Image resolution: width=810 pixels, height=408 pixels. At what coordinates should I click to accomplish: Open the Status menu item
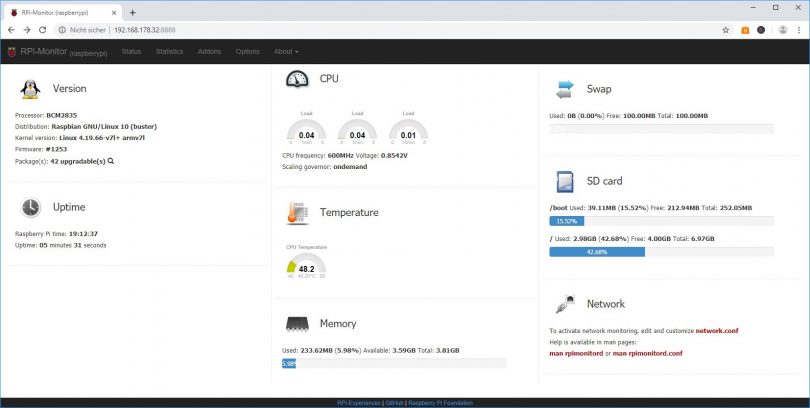pos(131,52)
